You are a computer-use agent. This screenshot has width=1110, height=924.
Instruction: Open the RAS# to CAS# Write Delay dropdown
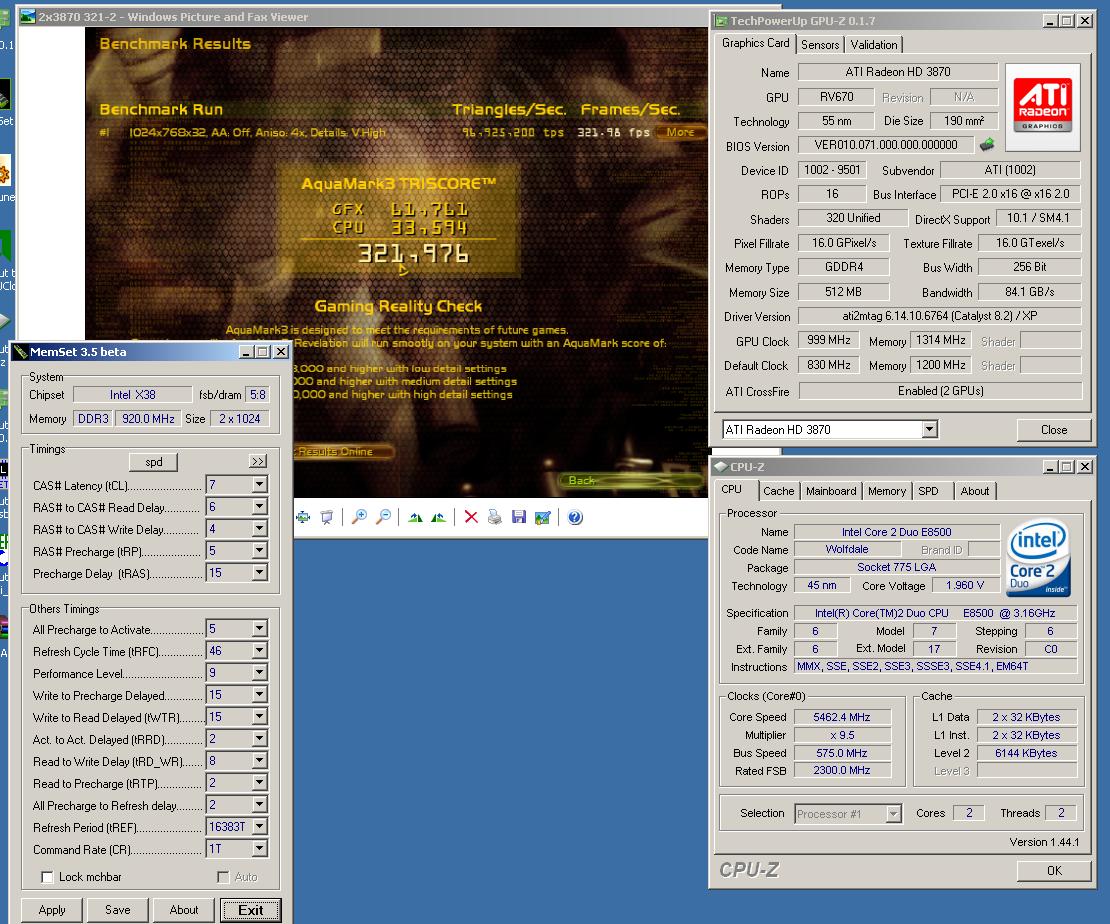pos(260,529)
